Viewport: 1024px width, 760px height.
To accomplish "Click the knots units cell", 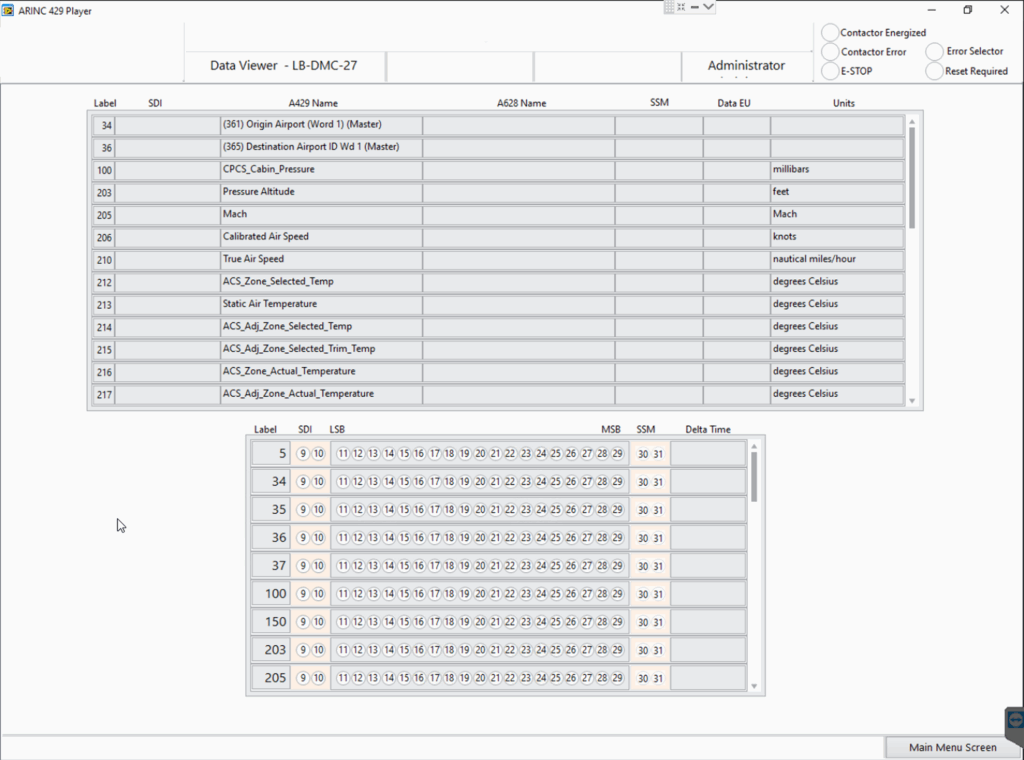I will (837, 238).
